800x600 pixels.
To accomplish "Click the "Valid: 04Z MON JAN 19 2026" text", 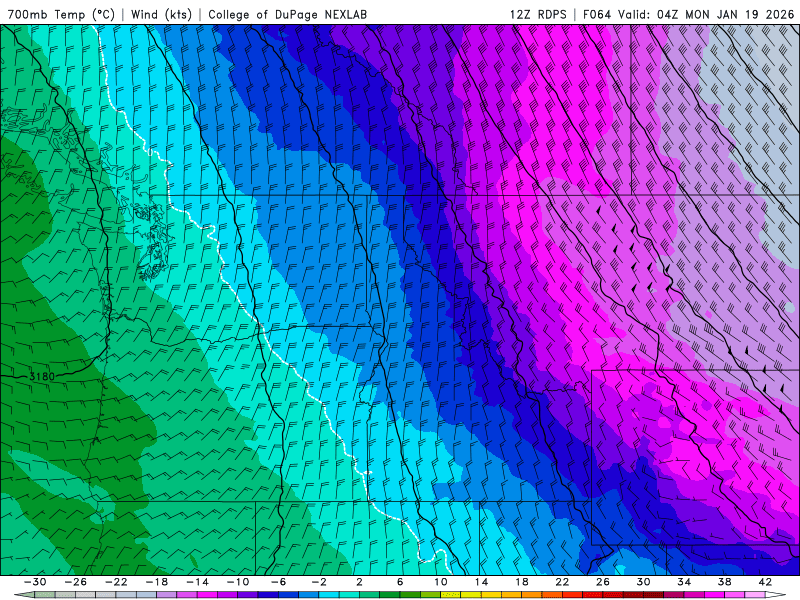I will [x=706, y=14].
